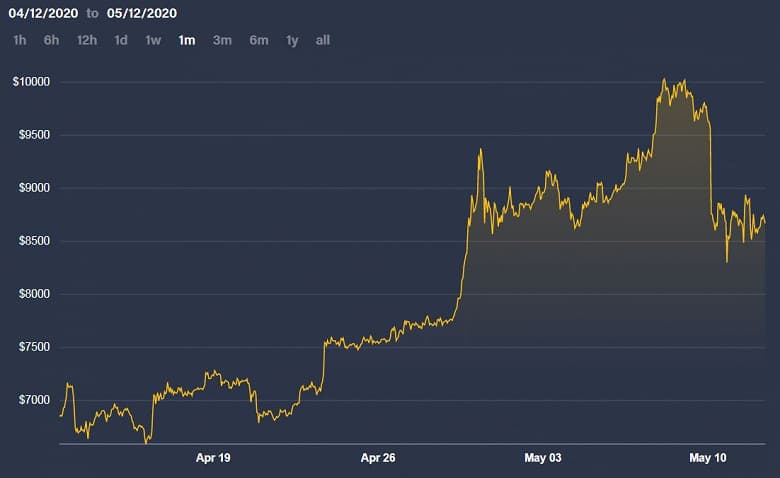Click the May 10 date marker
The image size is (780, 478).
[708, 458]
